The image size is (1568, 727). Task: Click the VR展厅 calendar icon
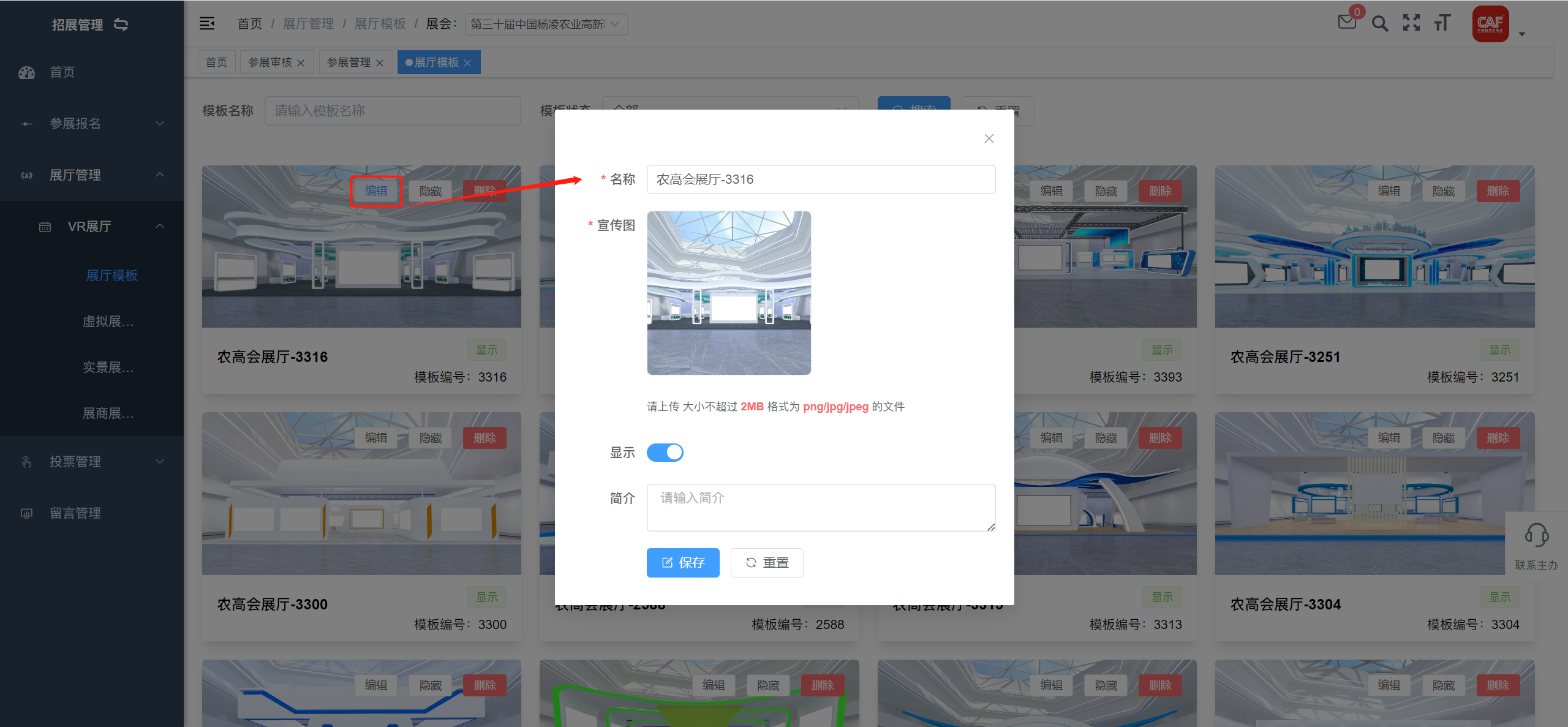click(x=45, y=227)
